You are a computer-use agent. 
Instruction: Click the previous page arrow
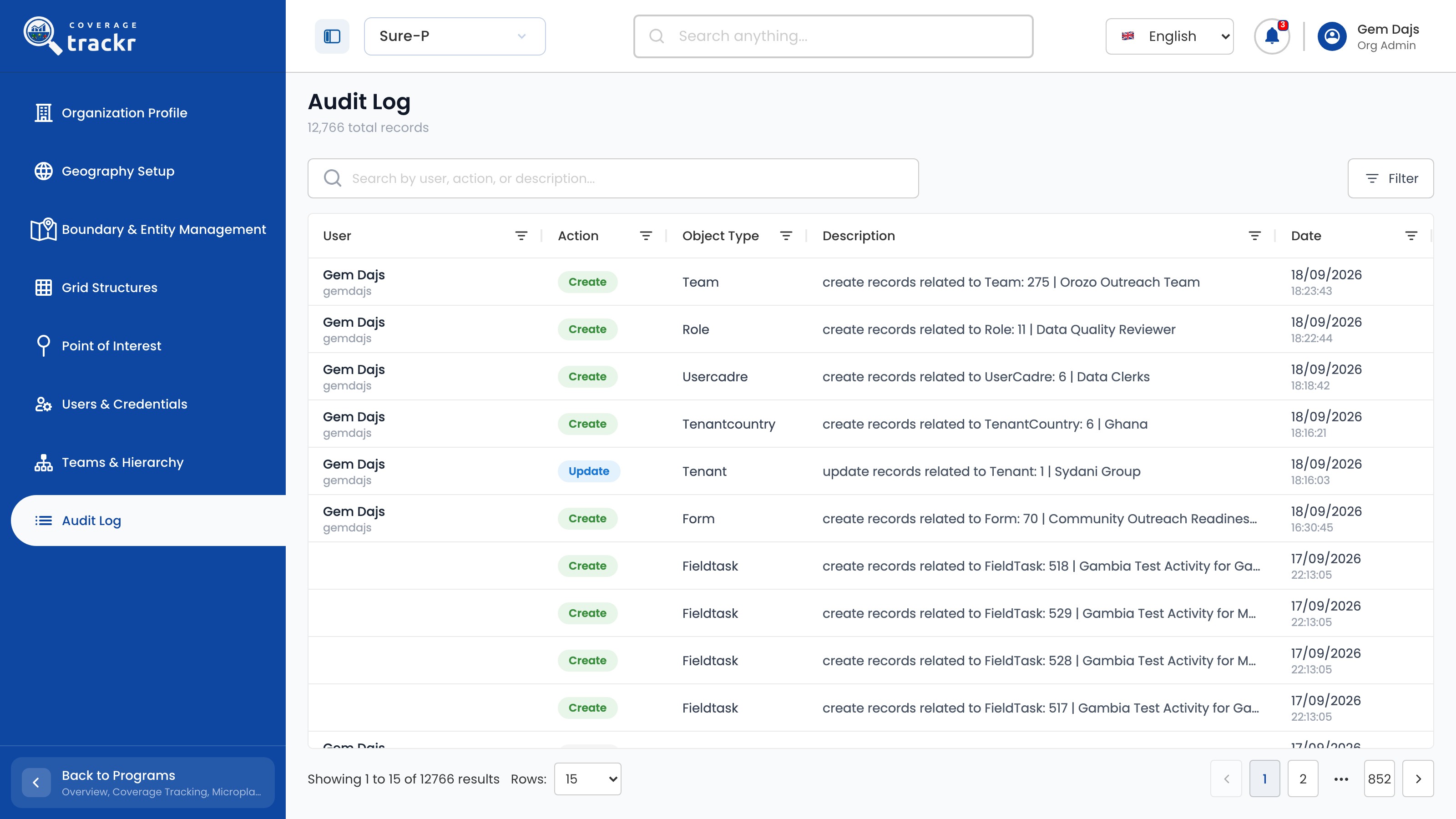click(1226, 779)
